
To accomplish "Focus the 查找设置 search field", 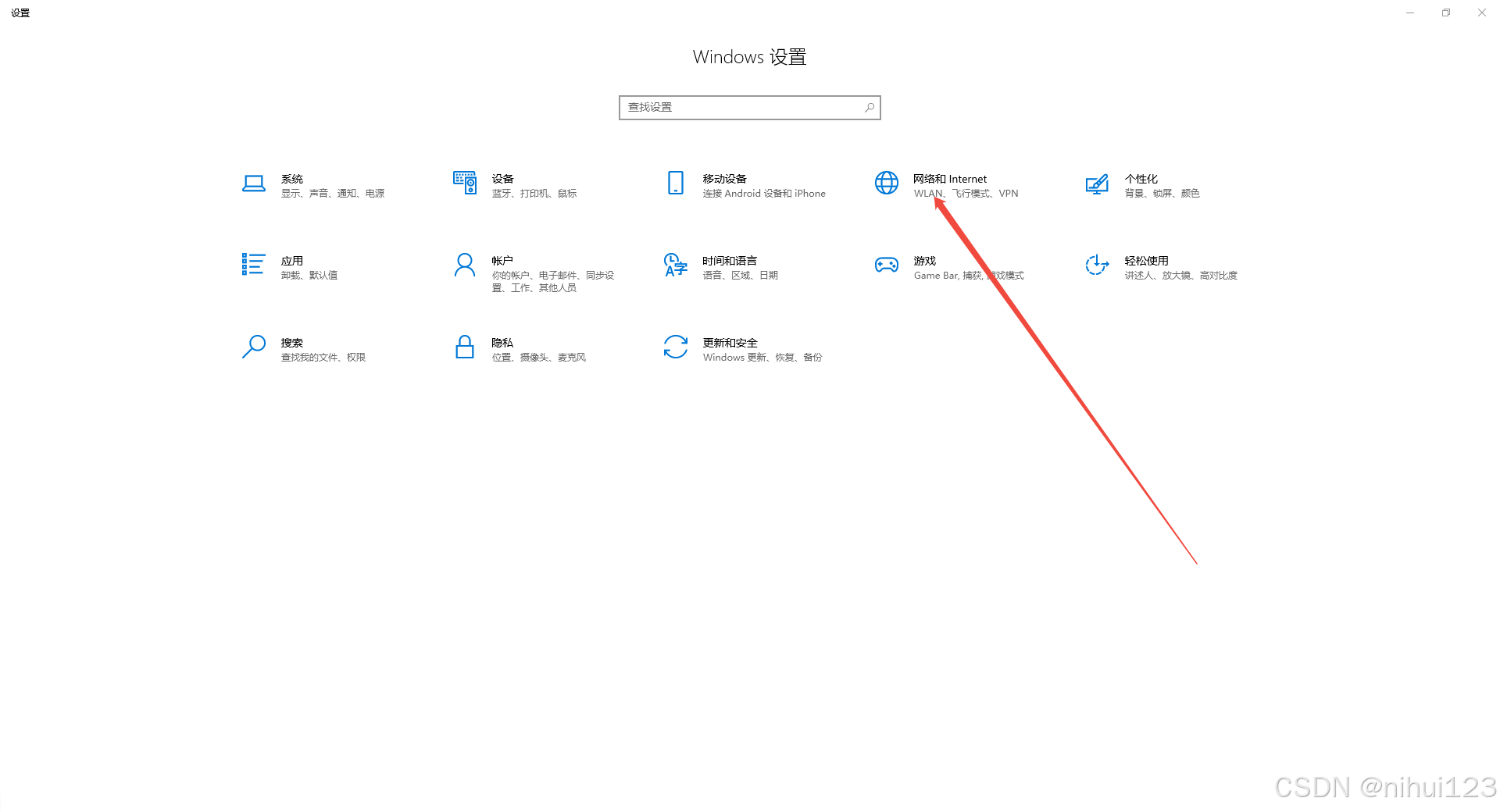I will pos(750,108).
